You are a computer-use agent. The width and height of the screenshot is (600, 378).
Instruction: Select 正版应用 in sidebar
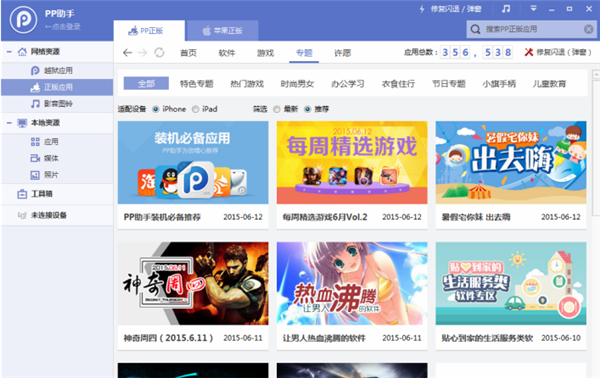[x=57, y=87]
